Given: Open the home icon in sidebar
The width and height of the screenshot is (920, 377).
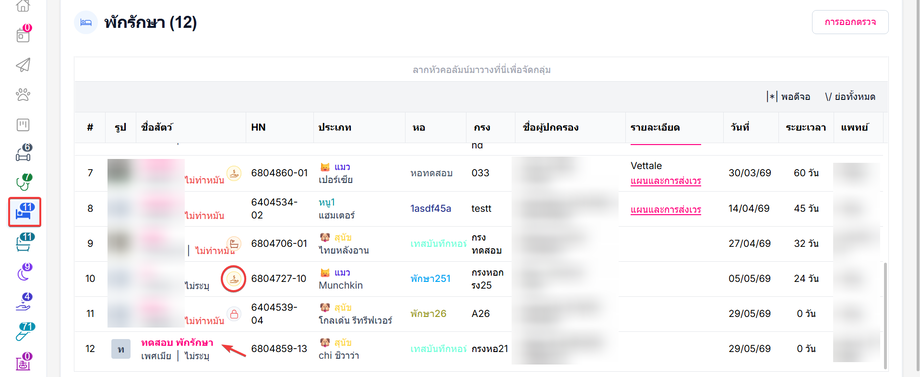Looking at the screenshot, I should pos(23,6).
